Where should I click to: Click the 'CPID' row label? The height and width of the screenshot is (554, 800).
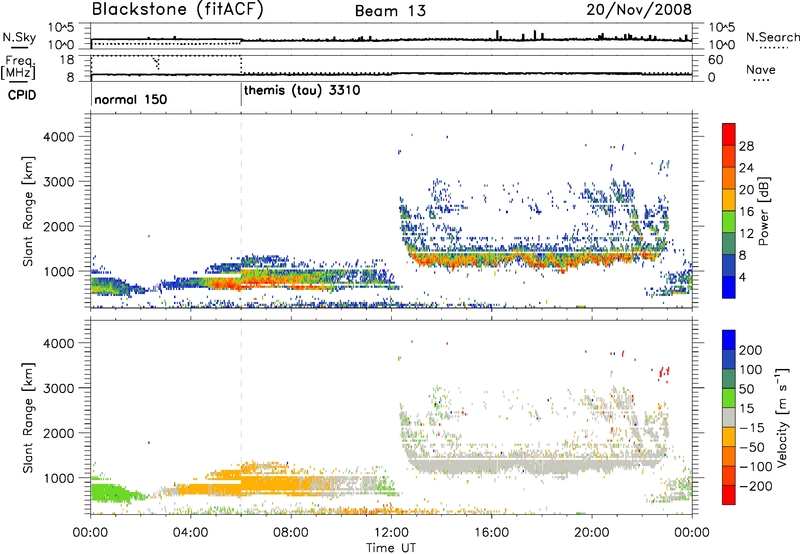22,95
